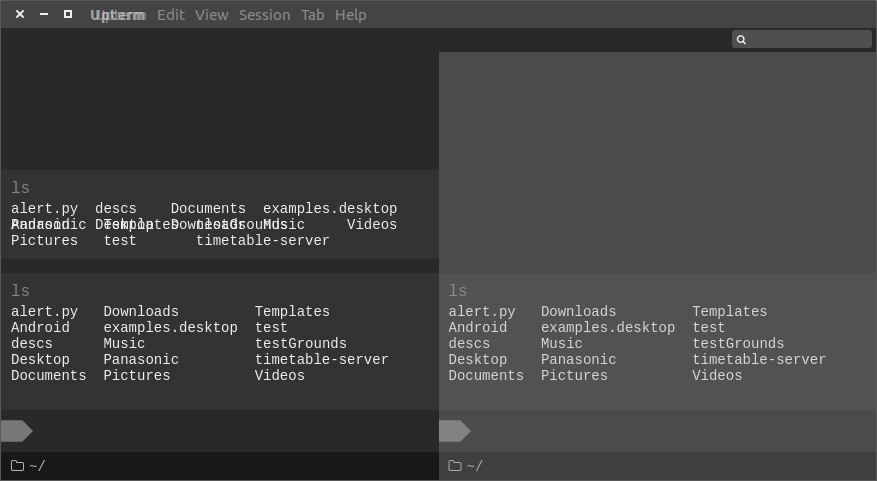Open the View menu
This screenshot has height=481, width=877.
[211, 15]
